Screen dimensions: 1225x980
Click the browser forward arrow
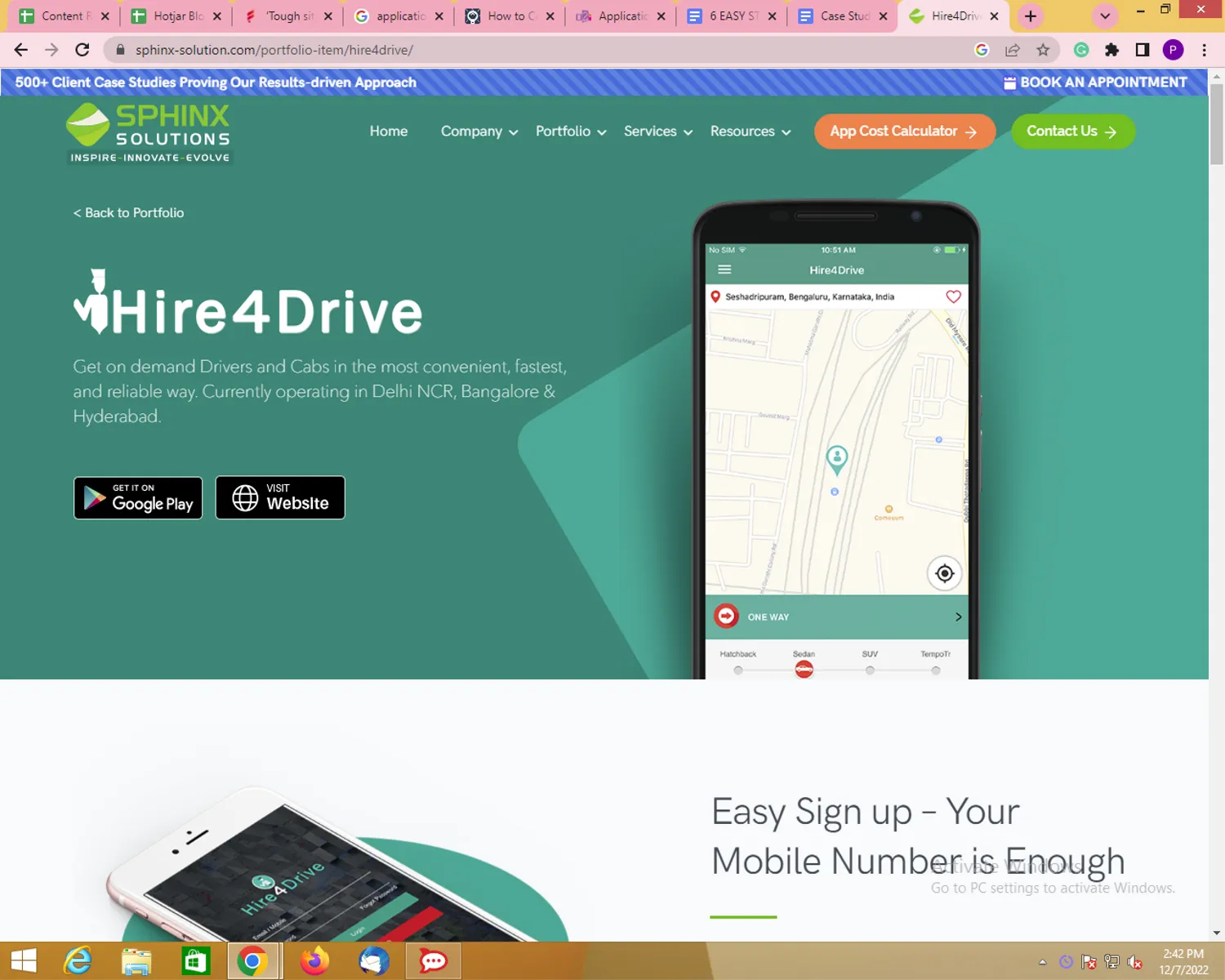pos(51,50)
